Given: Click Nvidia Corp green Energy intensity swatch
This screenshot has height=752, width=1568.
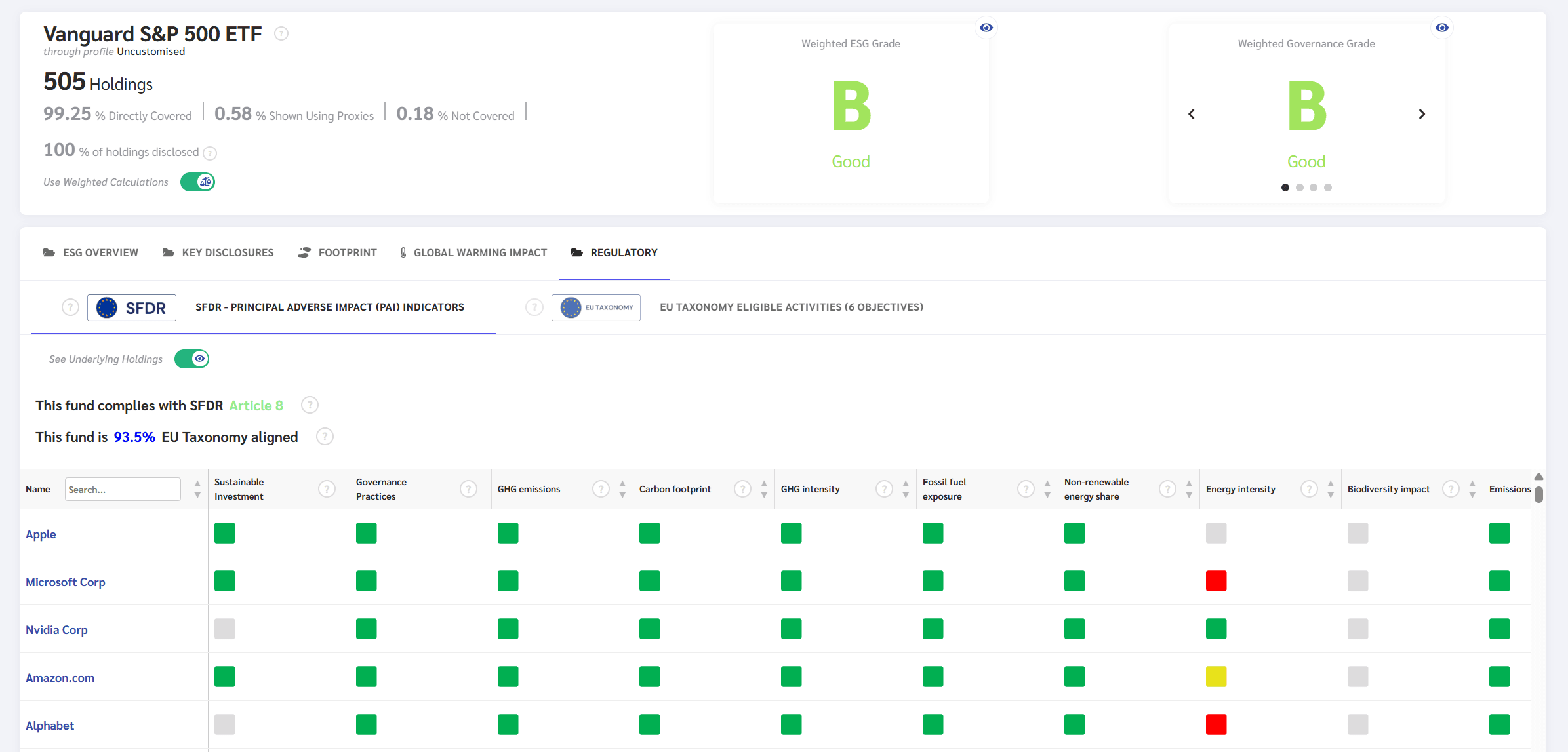Looking at the screenshot, I should click(x=1216, y=629).
